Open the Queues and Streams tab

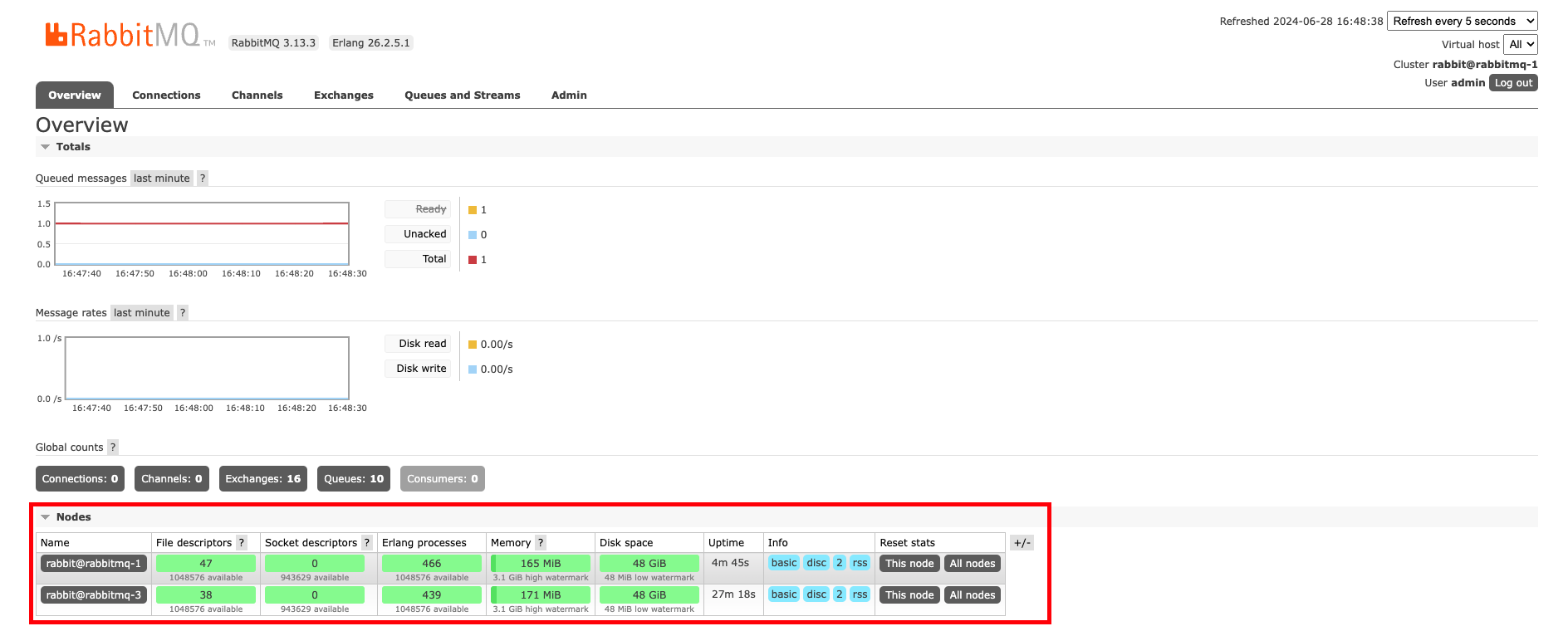pos(463,95)
